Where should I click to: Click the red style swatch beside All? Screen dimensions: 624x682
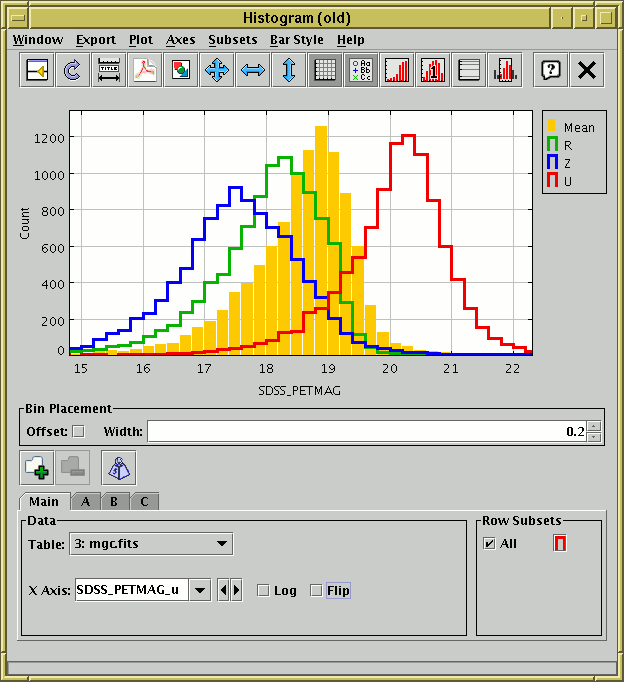(x=560, y=543)
